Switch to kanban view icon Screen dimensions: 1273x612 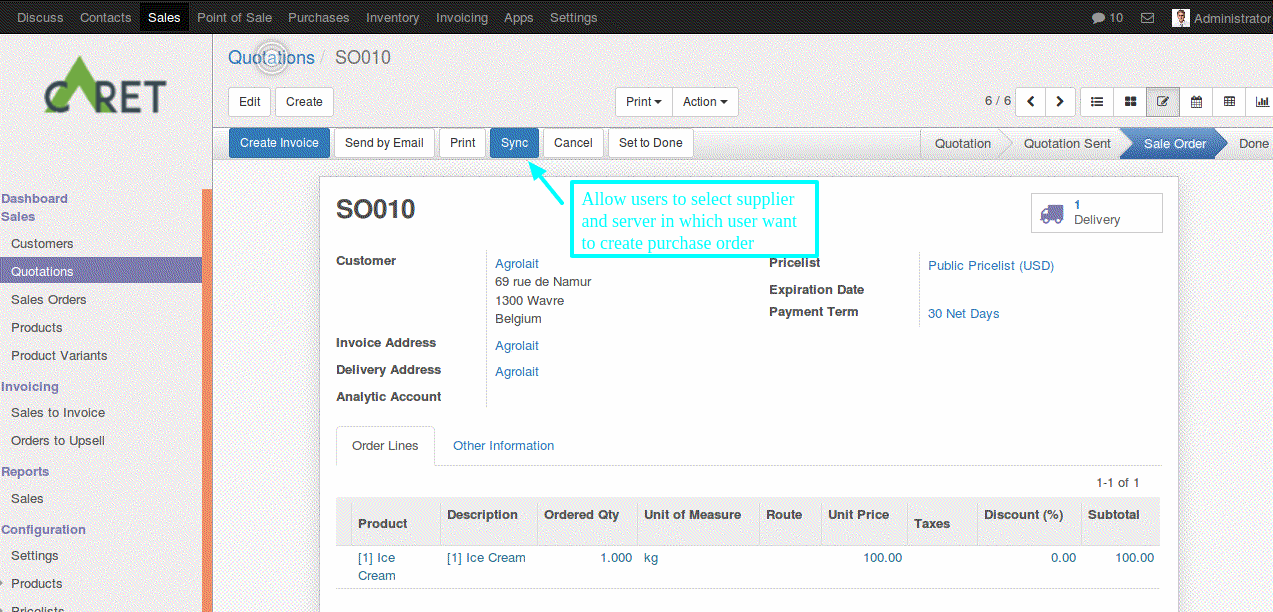[1130, 102]
